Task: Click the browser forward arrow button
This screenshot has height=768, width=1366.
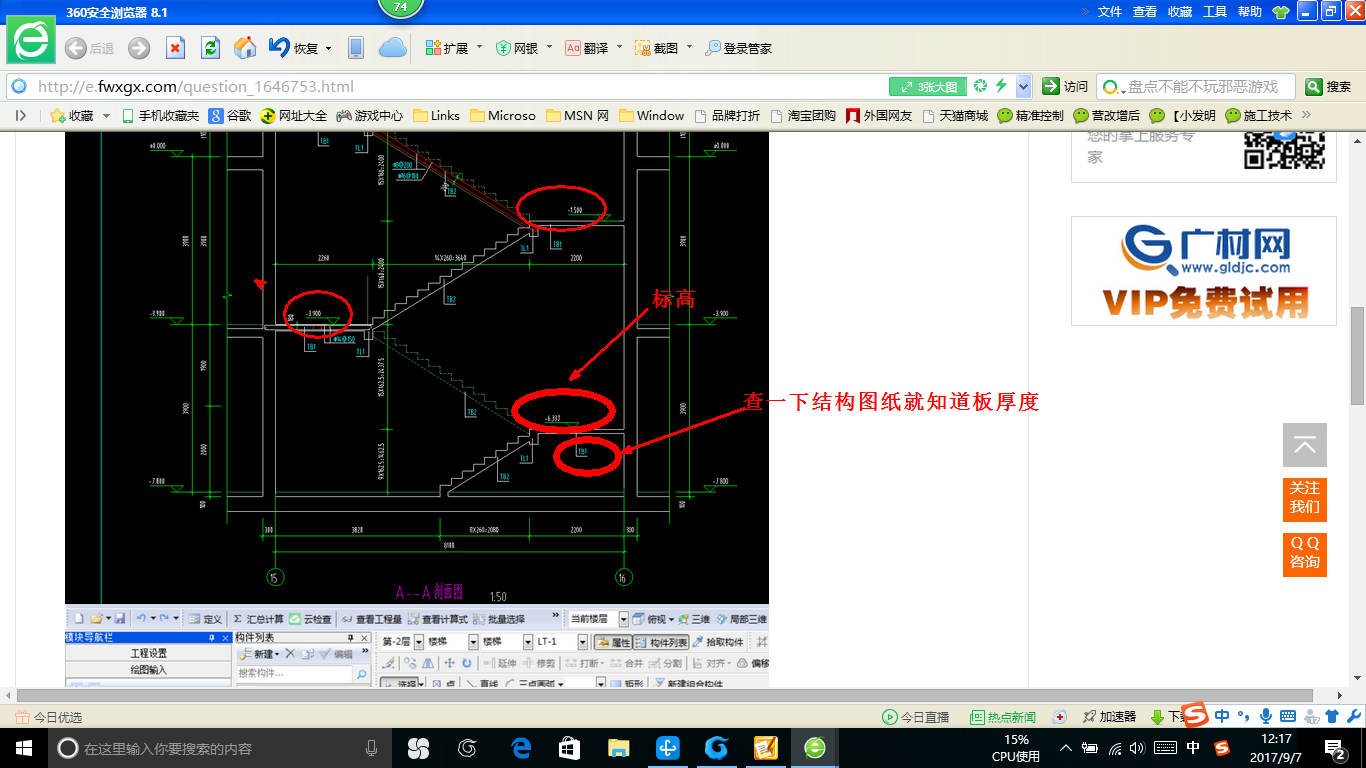Action: [x=139, y=48]
